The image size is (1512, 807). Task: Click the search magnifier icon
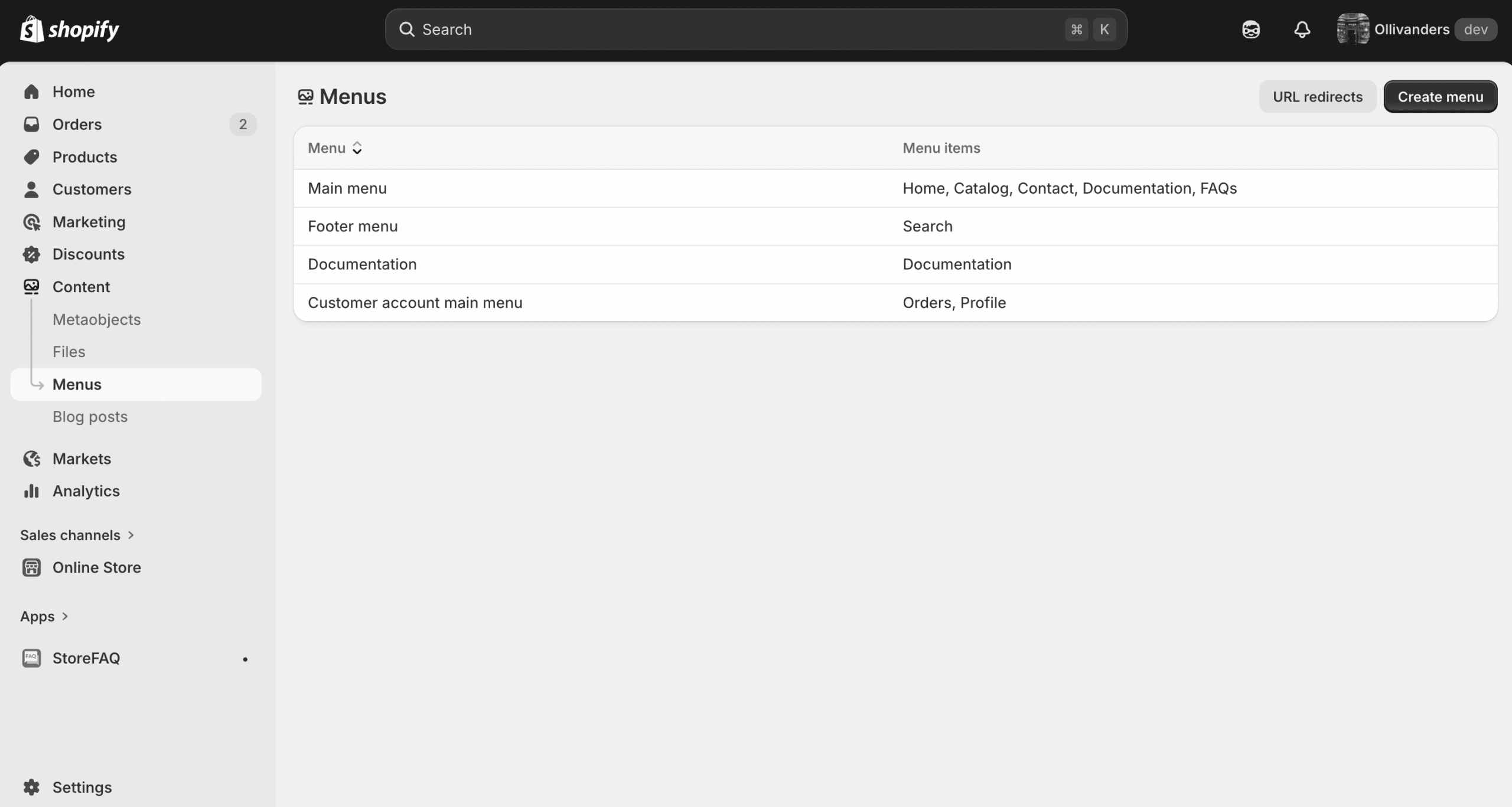tap(406, 30)
